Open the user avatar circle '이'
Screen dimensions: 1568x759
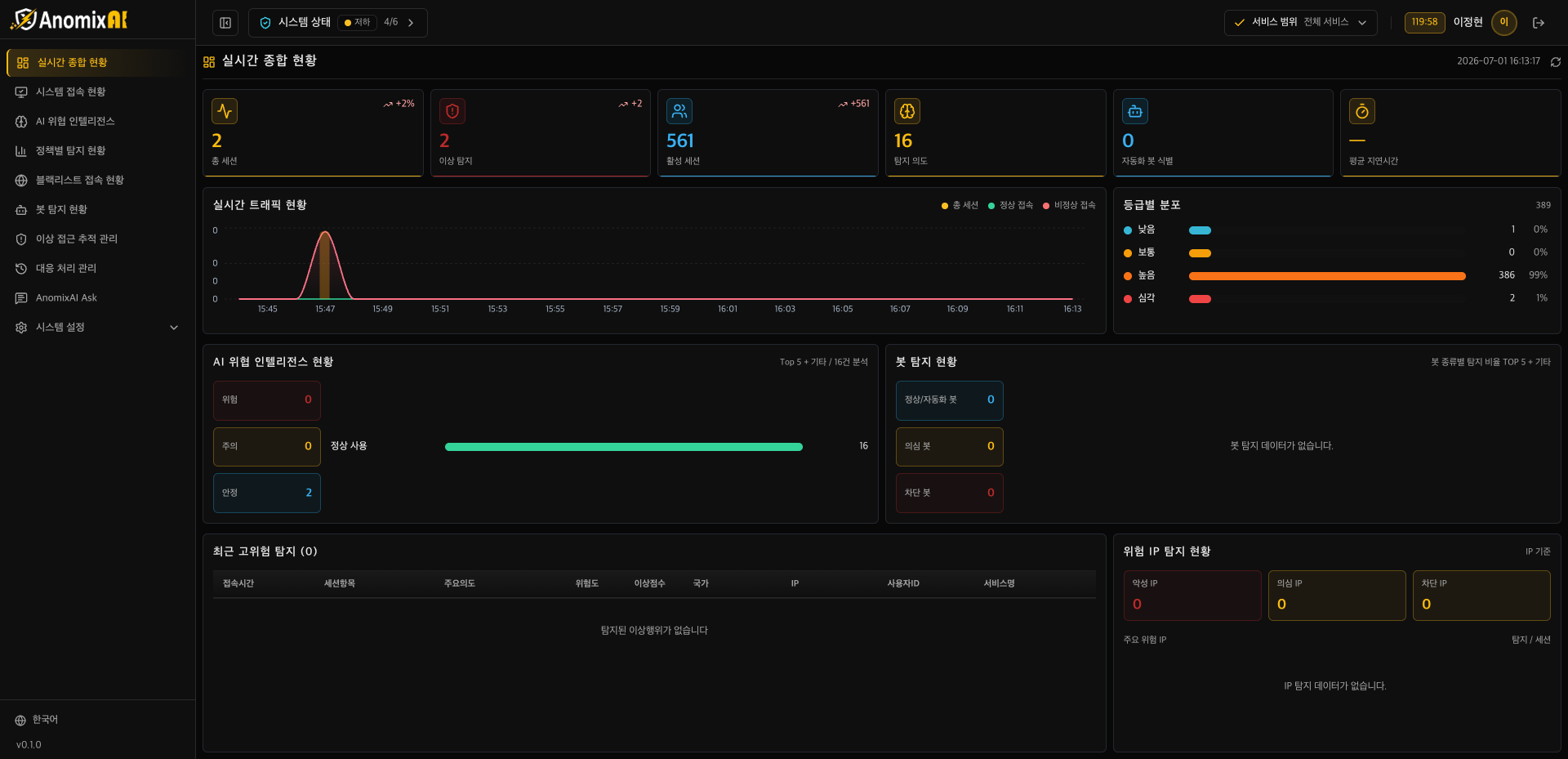pyautogui.click(x=1503, y=22)
